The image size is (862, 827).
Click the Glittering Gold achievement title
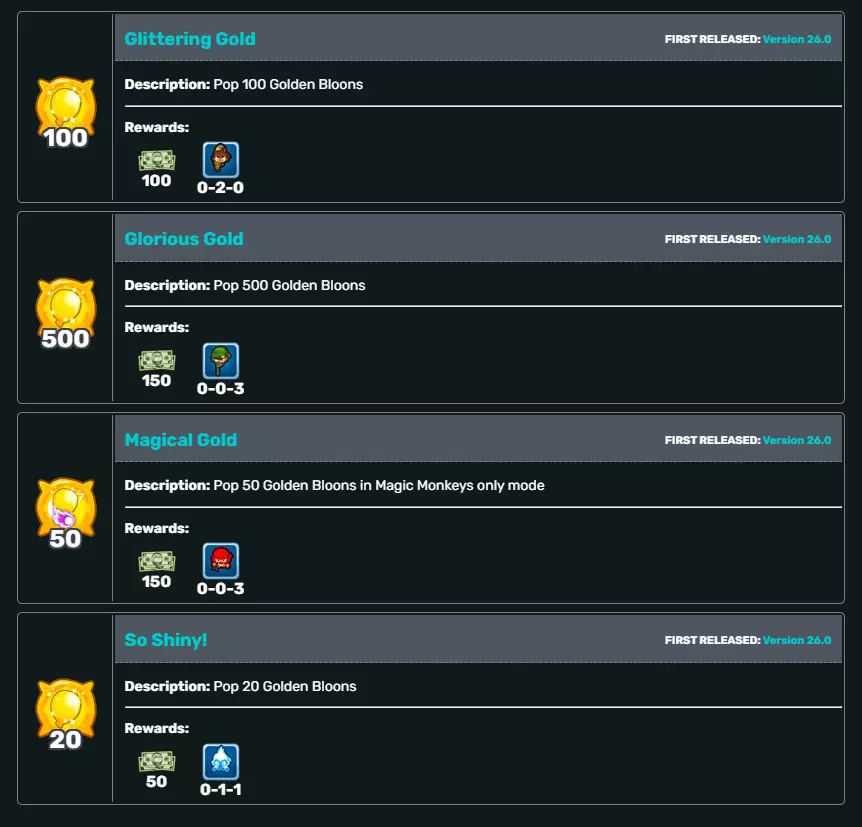pos(190,39)
